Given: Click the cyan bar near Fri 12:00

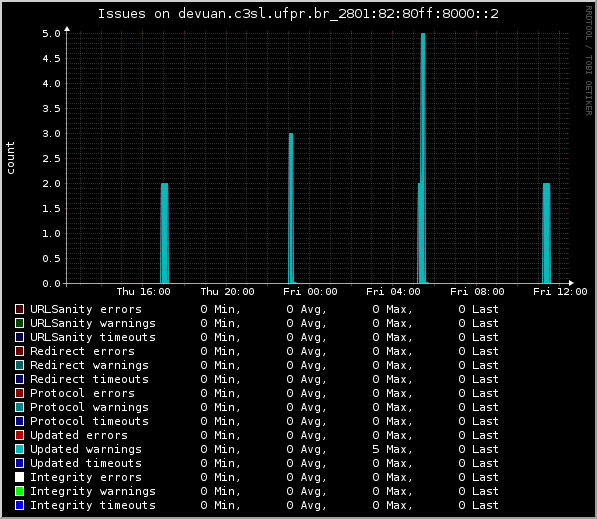Looking at the screenshot, I should (x=546, y=233).
